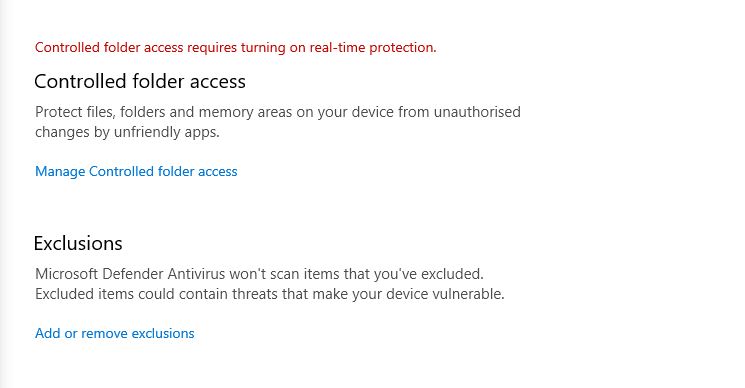Click the 'Protect files, folders and memory areas' line
The width and height of the screenshot is (745, 388).
coord(277,112)
